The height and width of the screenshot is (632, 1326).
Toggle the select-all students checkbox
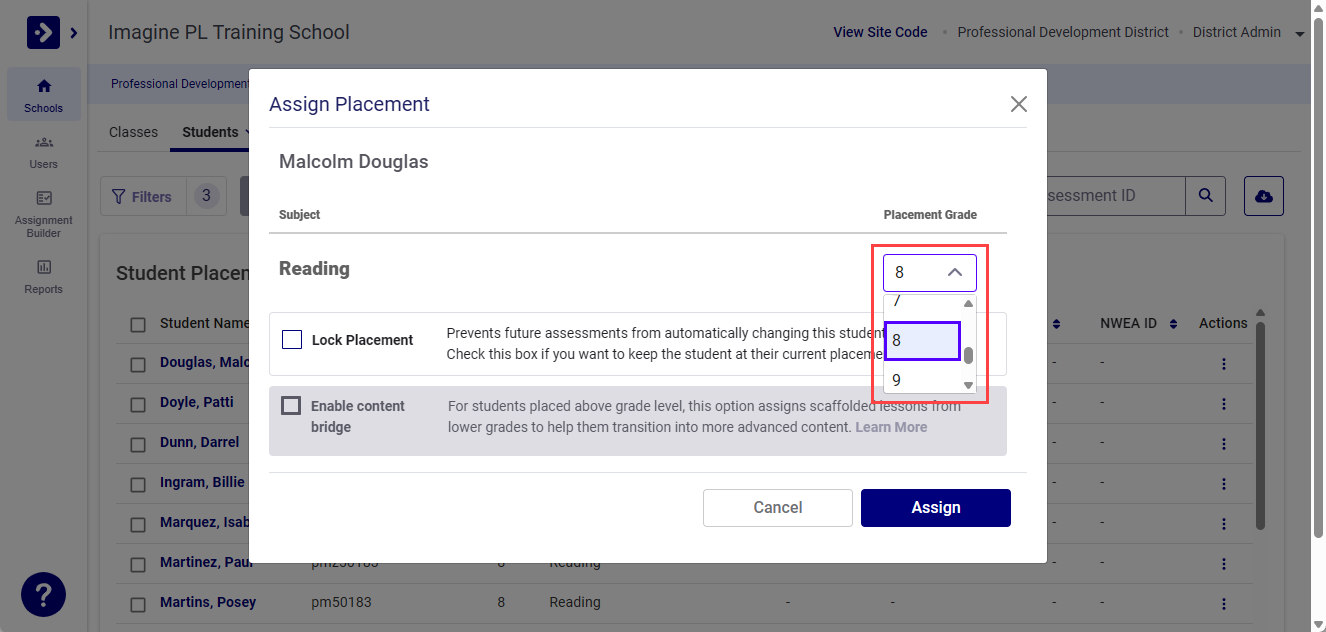[138, 324]
